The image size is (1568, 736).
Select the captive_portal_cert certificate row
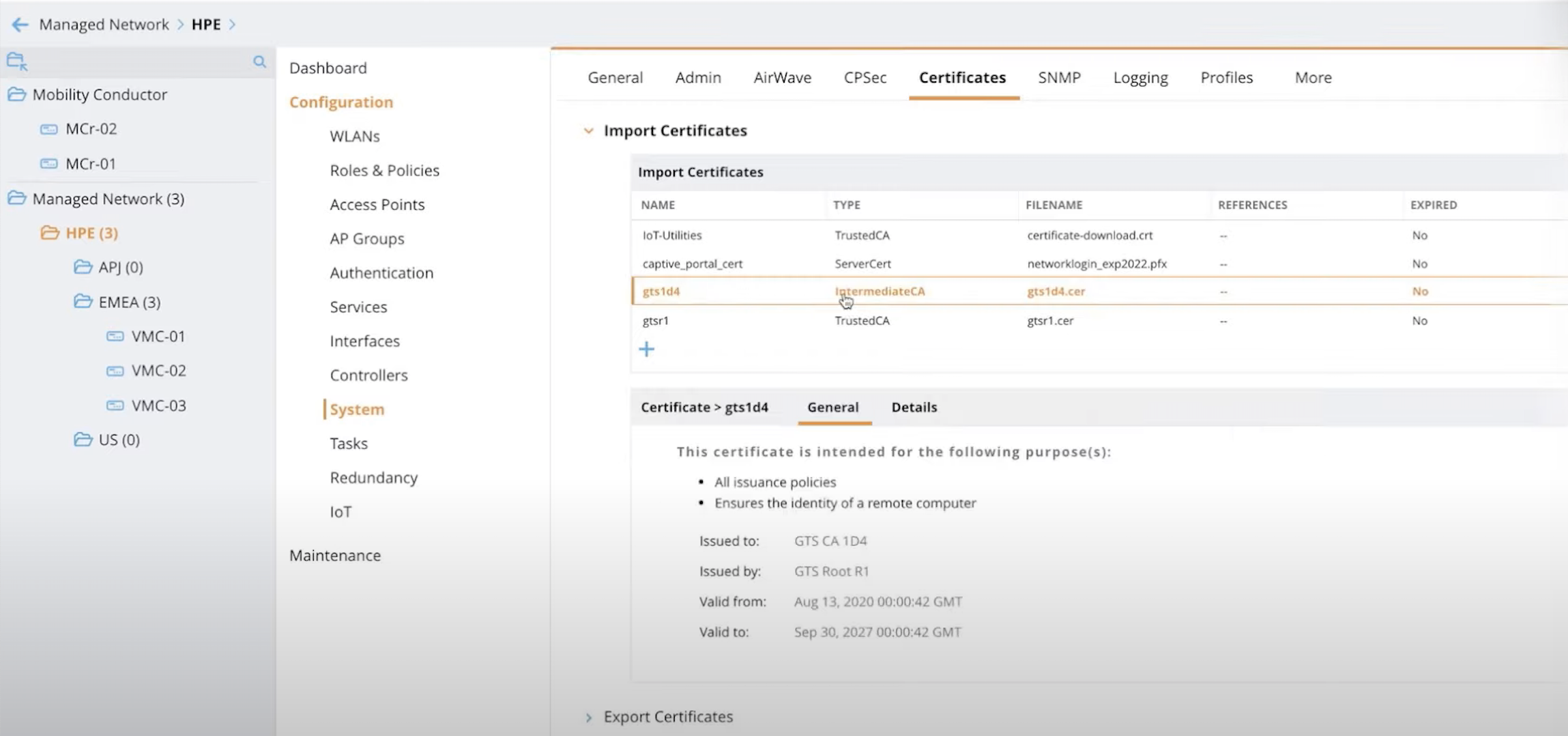[1099, 264]
